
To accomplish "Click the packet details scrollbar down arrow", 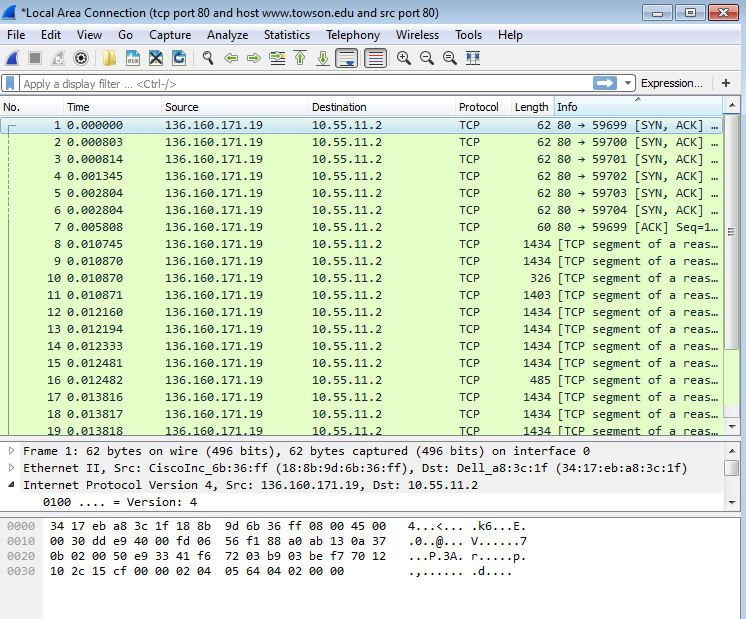I will (x=732, y=502).
